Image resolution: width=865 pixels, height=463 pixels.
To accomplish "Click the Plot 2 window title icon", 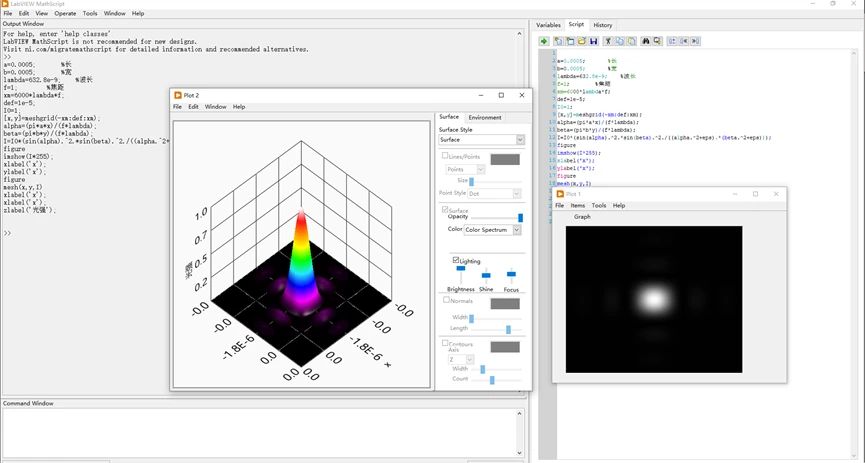I will [178, 95].
